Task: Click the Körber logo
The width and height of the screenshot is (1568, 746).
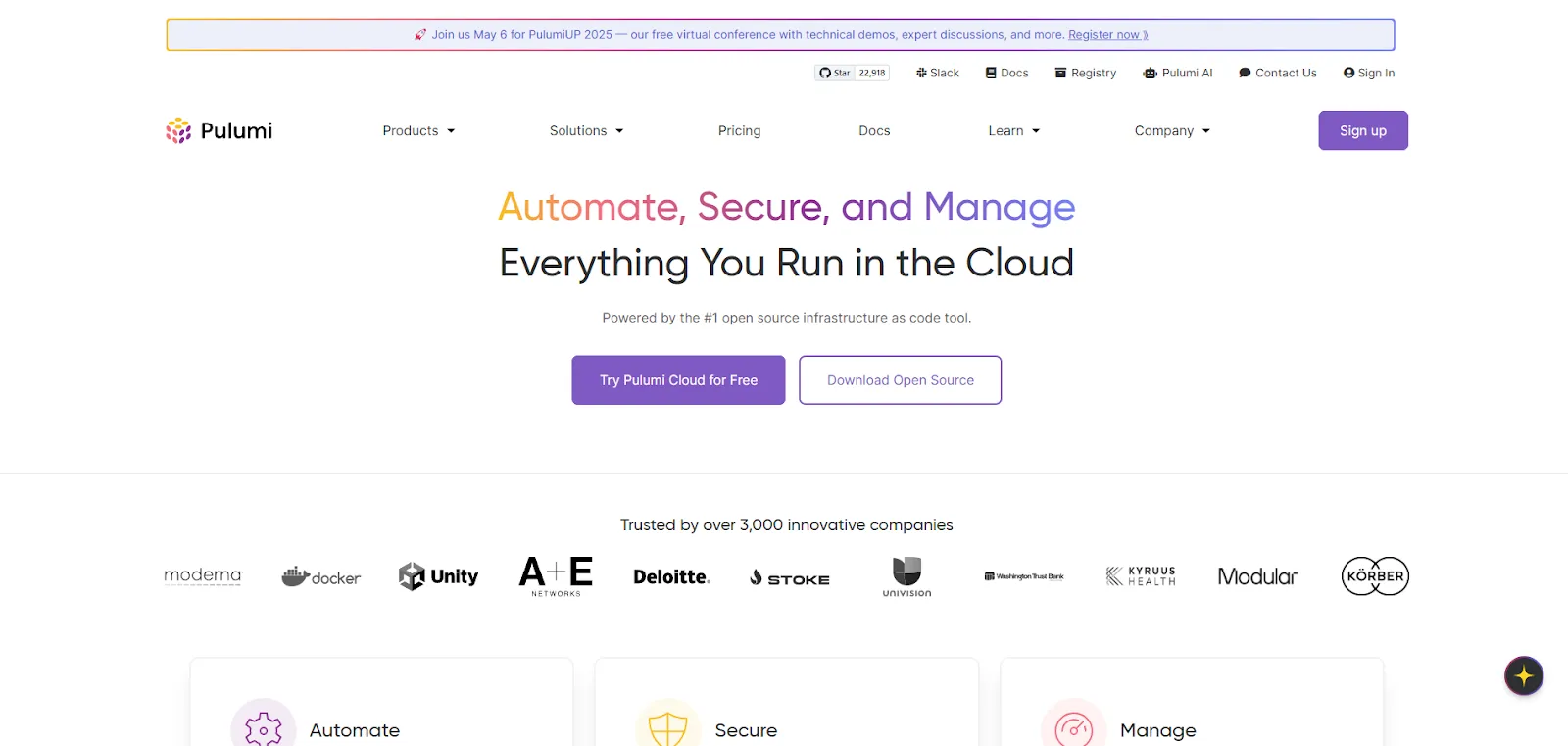Action: 1375,576
